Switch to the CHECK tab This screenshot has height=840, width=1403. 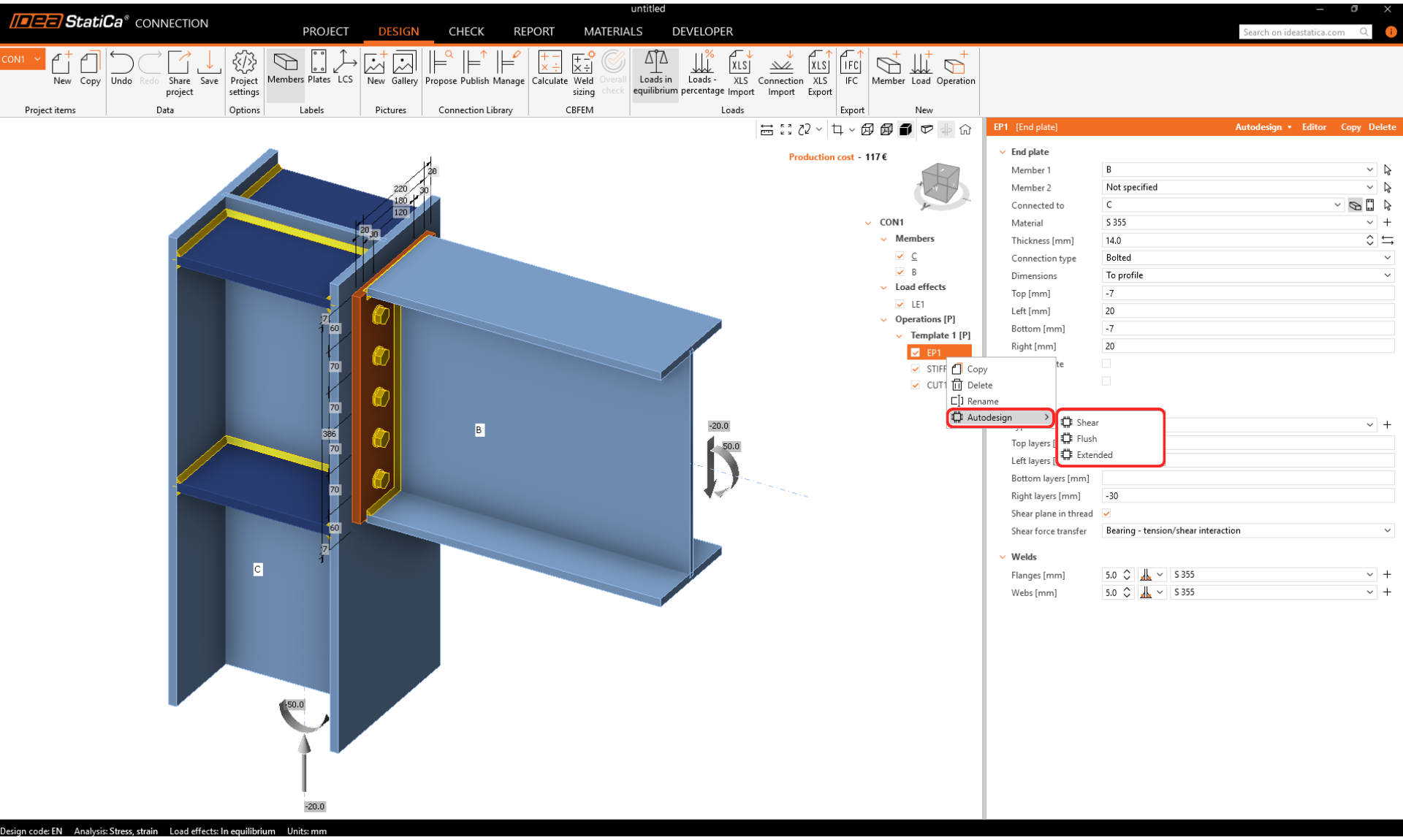tap(465, 31)
